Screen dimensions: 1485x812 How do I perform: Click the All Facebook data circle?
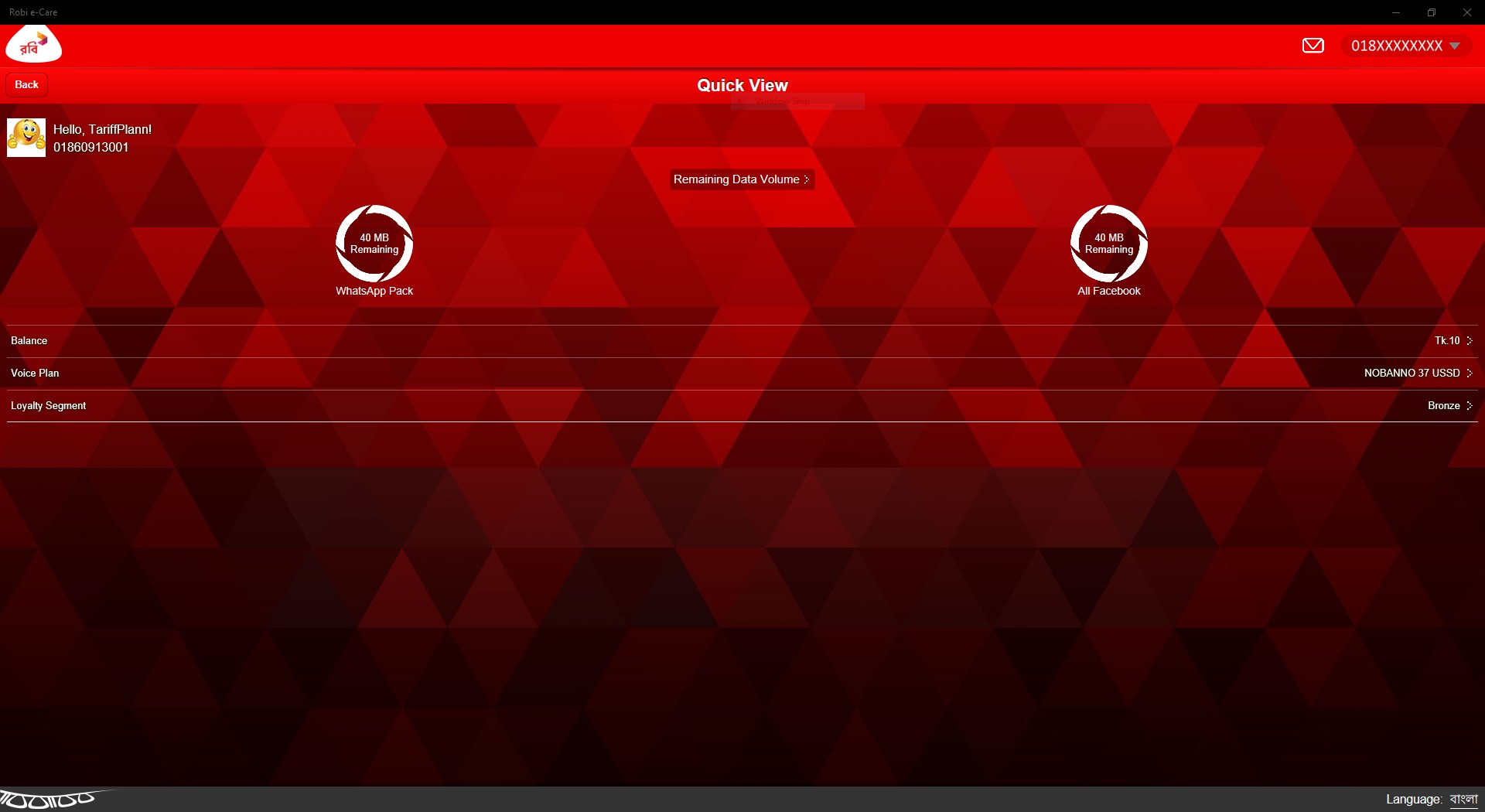coord(1109,244)
